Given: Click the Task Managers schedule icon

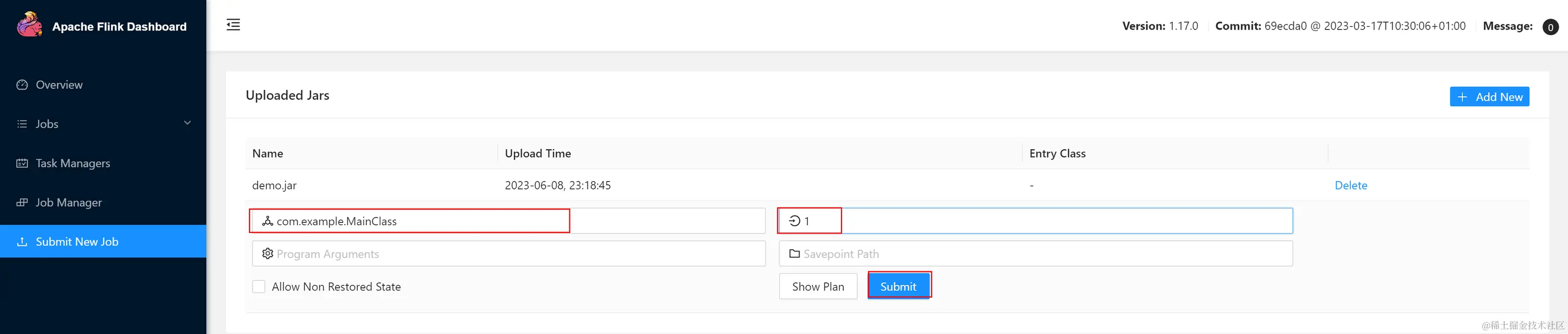Looking at the screenshot, I should (22, 163).
